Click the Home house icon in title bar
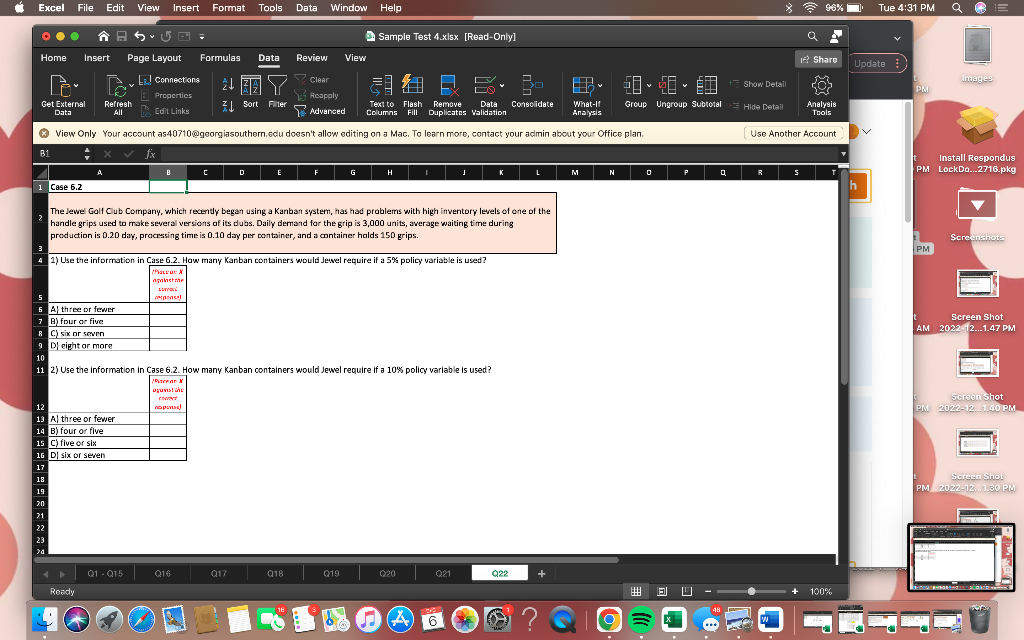This screenshot has height=640, width=1024. [x=103, y=37]
